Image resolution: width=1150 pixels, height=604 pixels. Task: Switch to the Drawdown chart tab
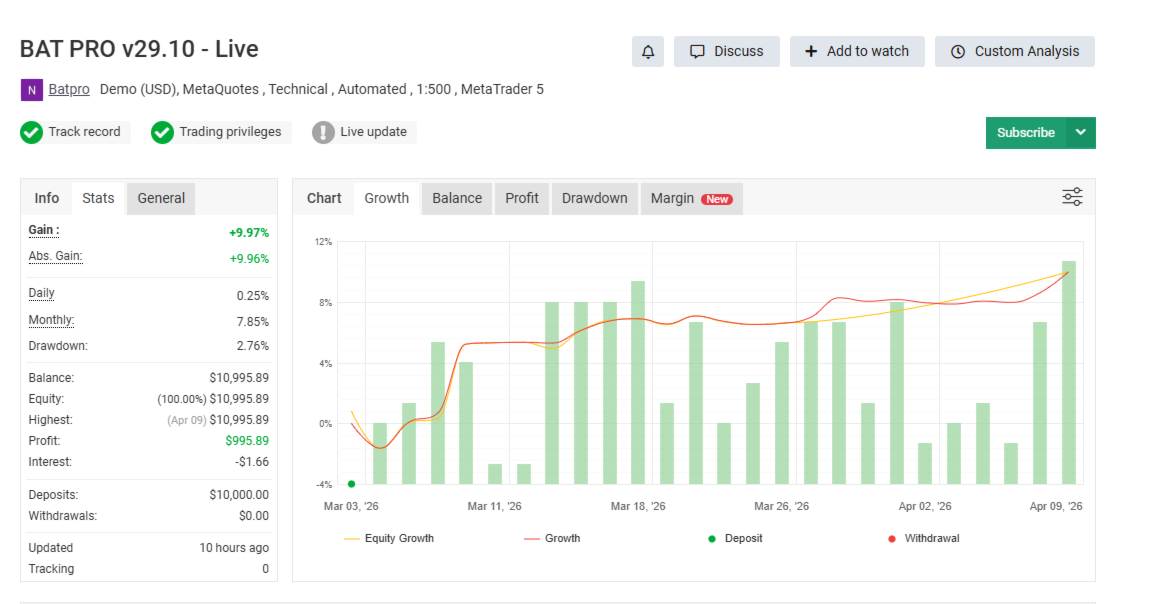(594, 198)
